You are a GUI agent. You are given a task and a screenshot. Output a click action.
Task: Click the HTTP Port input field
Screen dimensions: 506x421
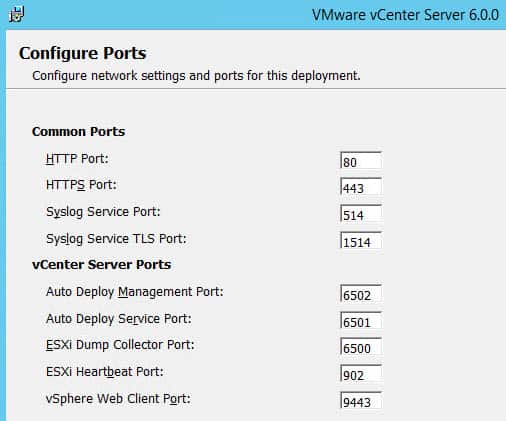(361, 160)
